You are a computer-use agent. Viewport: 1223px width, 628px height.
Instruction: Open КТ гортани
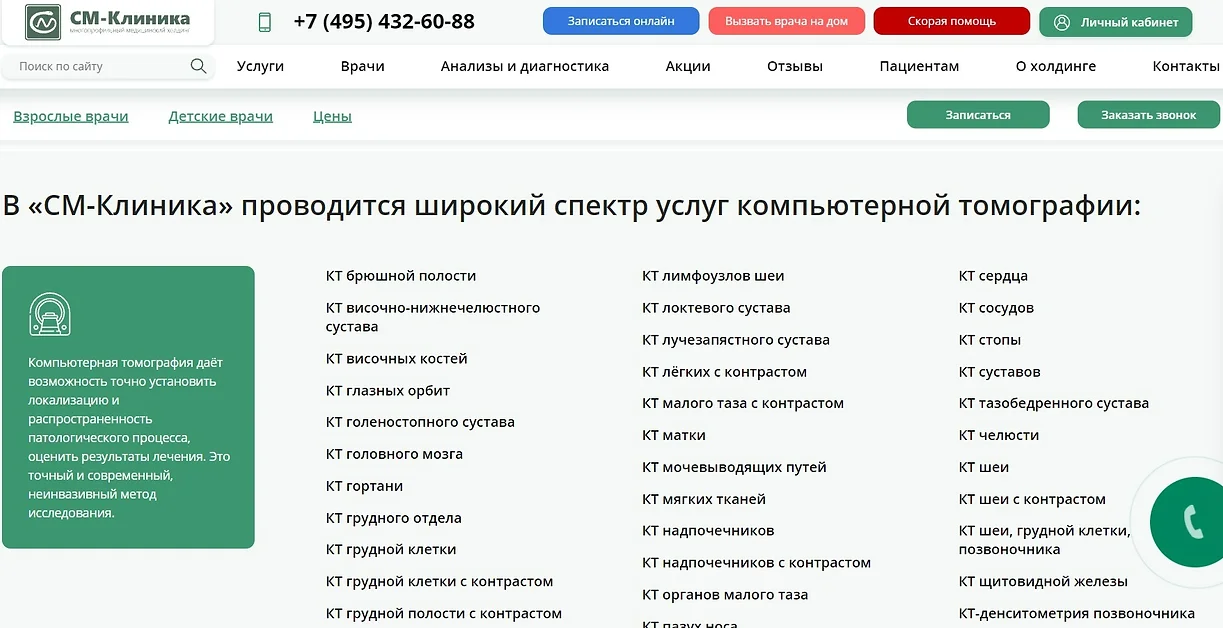tap(364, 486)
